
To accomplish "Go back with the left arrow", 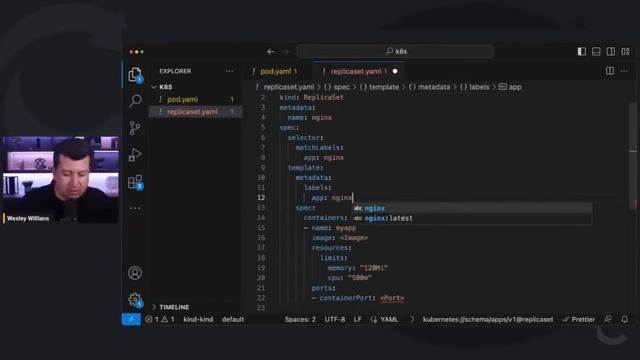I will tap(271, 51).
